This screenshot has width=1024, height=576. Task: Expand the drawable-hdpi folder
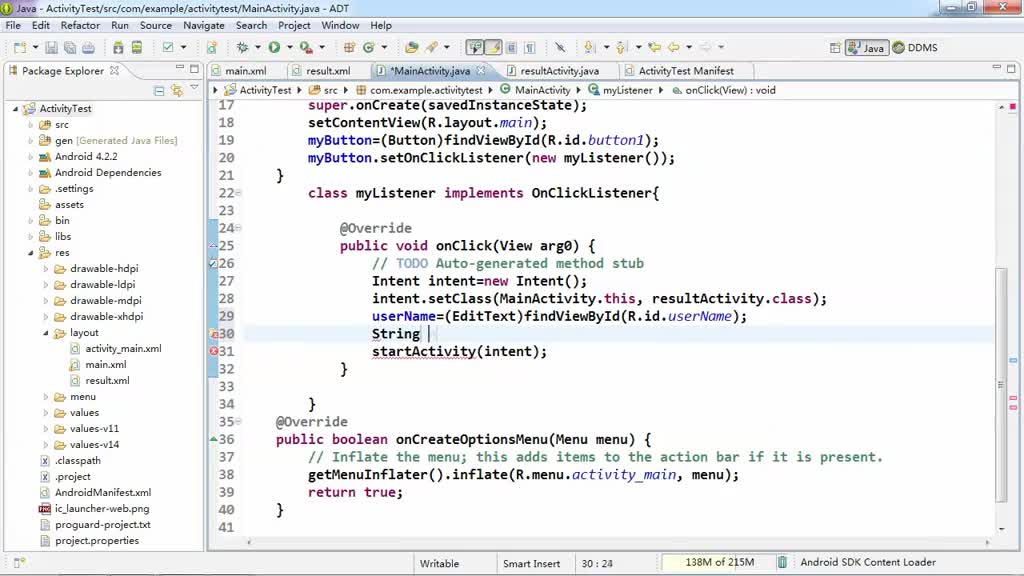(x=46, y=269)
